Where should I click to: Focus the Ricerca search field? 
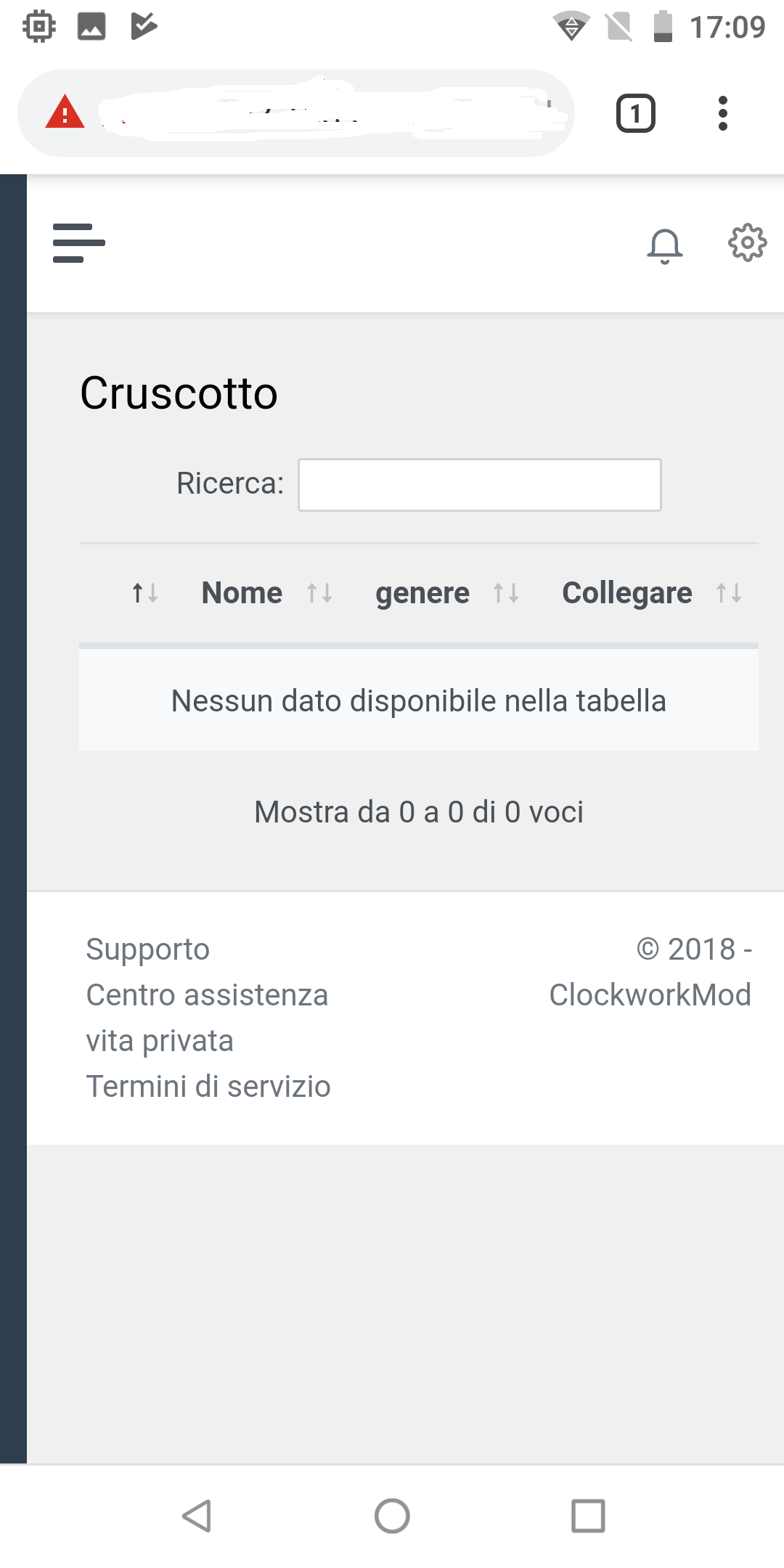[479, 484]
